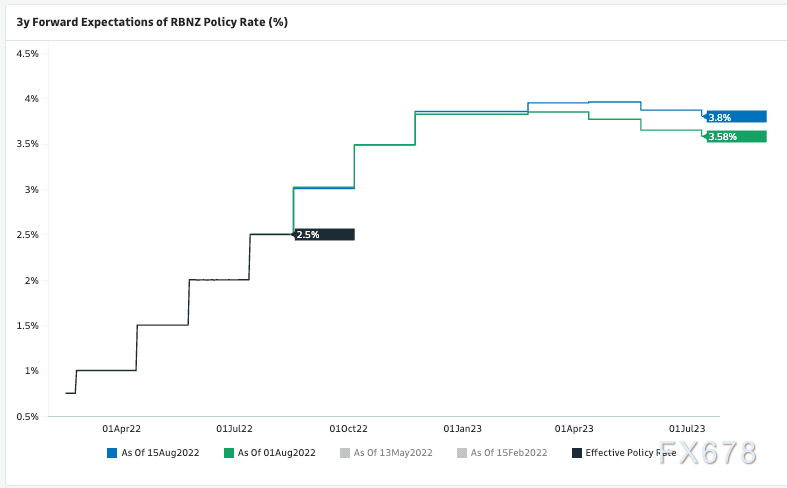Click the 01Oct22 x-axis date label
This screenshot has width=787, height=488.
349,425
